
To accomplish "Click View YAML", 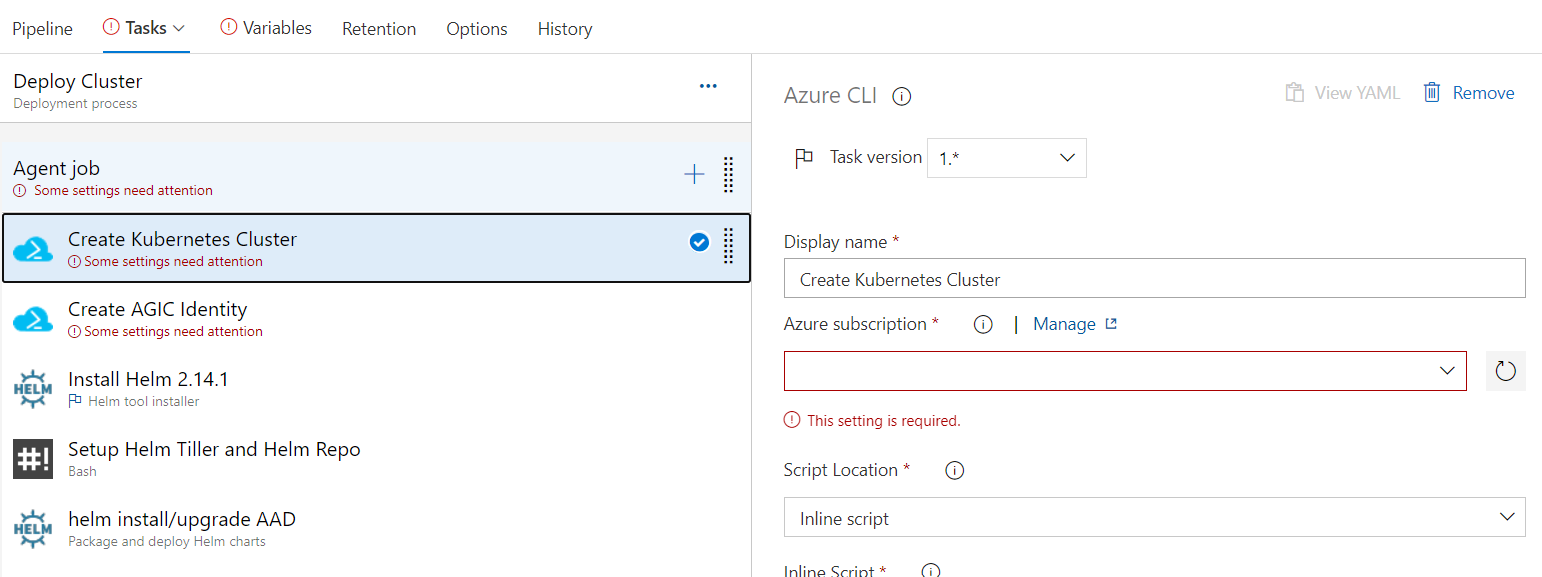I will tap(1343, 93).
